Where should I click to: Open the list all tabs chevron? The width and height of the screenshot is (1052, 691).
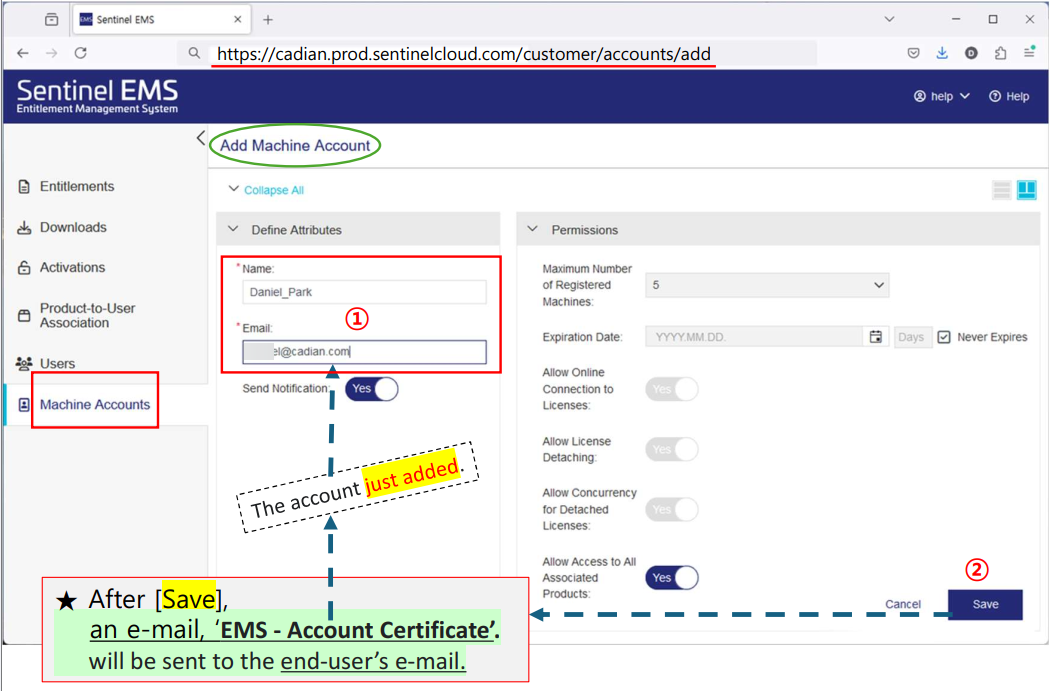pyautogui.click(x=889, y=19)
